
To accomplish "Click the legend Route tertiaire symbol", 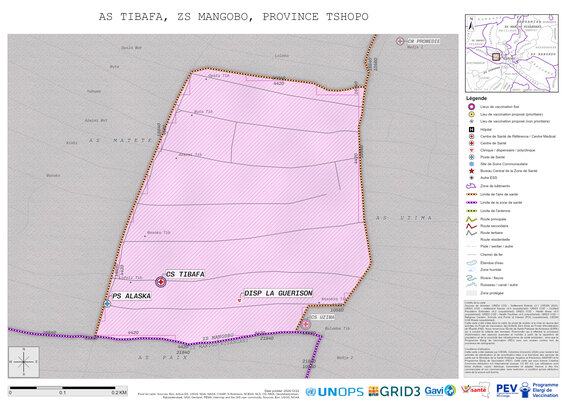I will (471, 233).
